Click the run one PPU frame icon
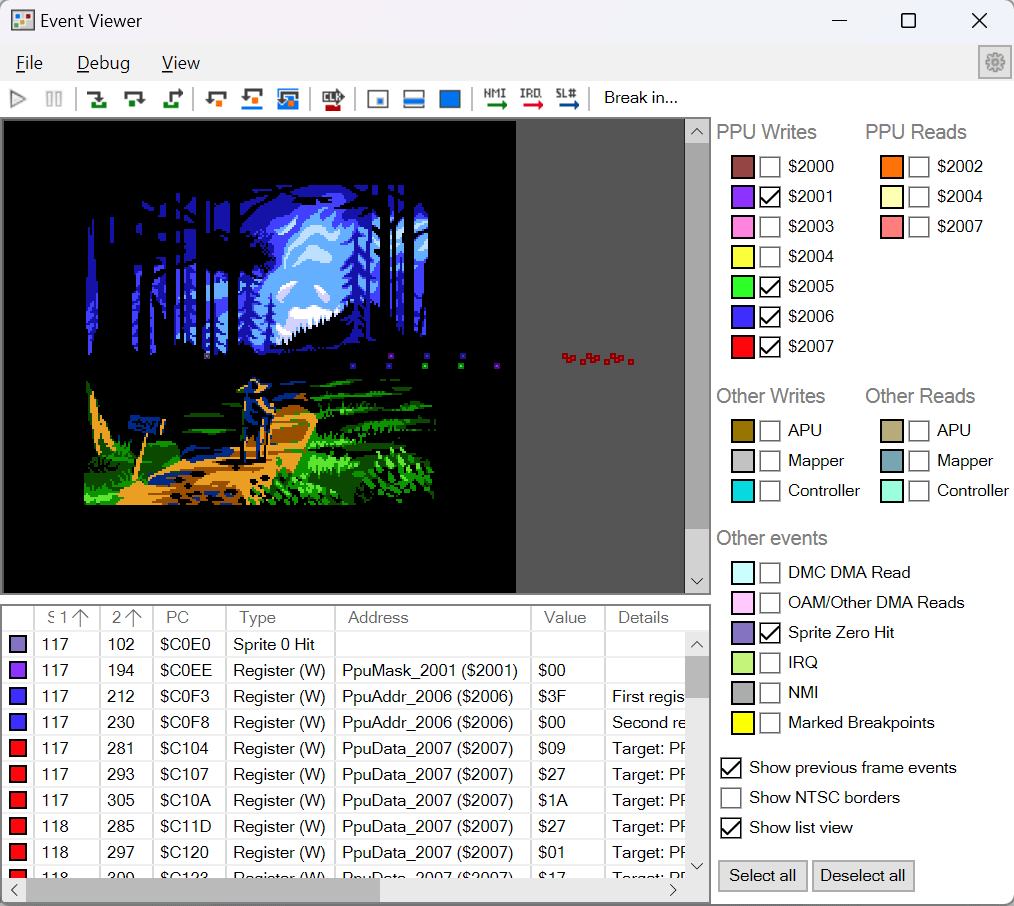This screenshot has height=906, width=1014. (450, 99)
